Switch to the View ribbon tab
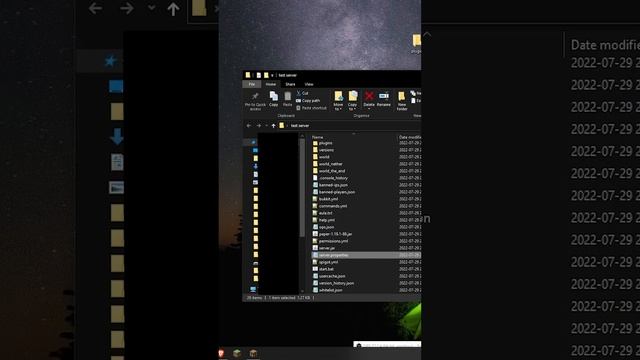640x360 pixels. coord(309,84)
